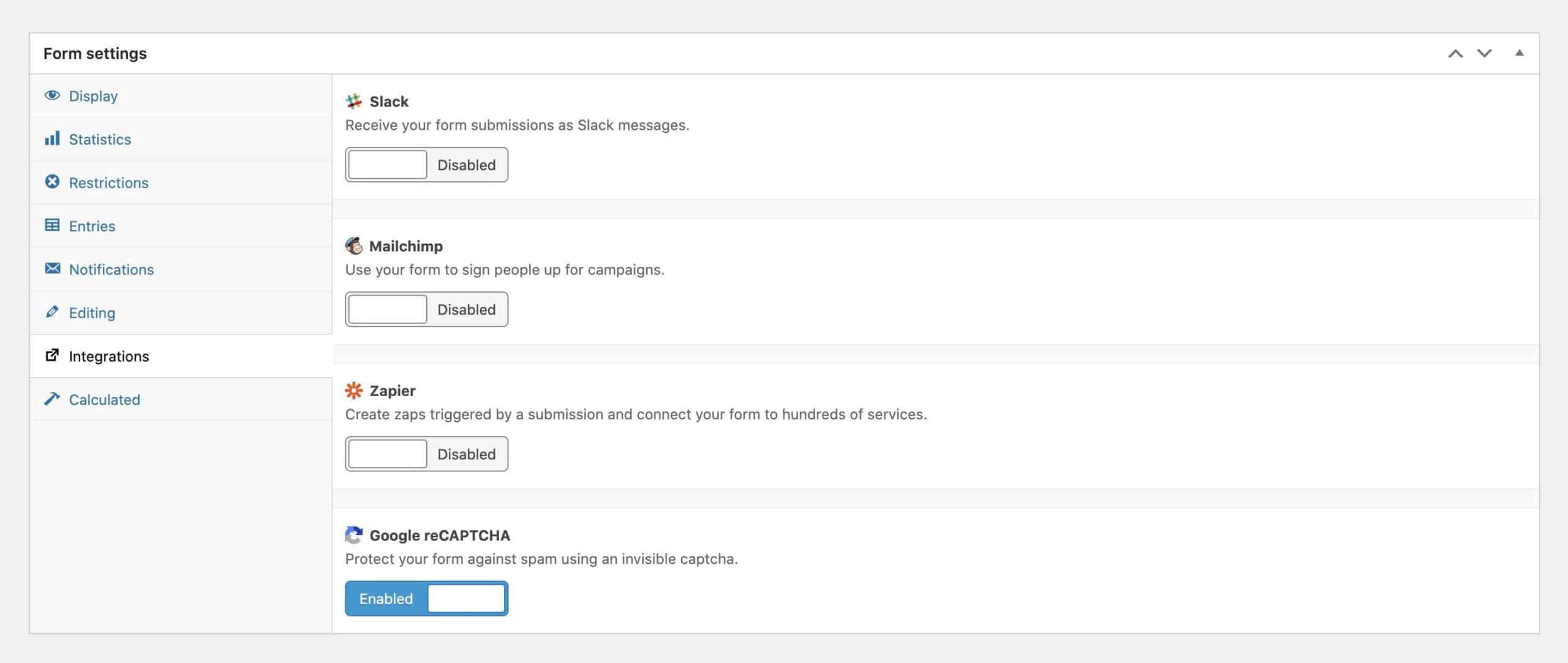Select the Notifications tab
This screenshot has height=663, width=1568.
click(x=181, y=269)
